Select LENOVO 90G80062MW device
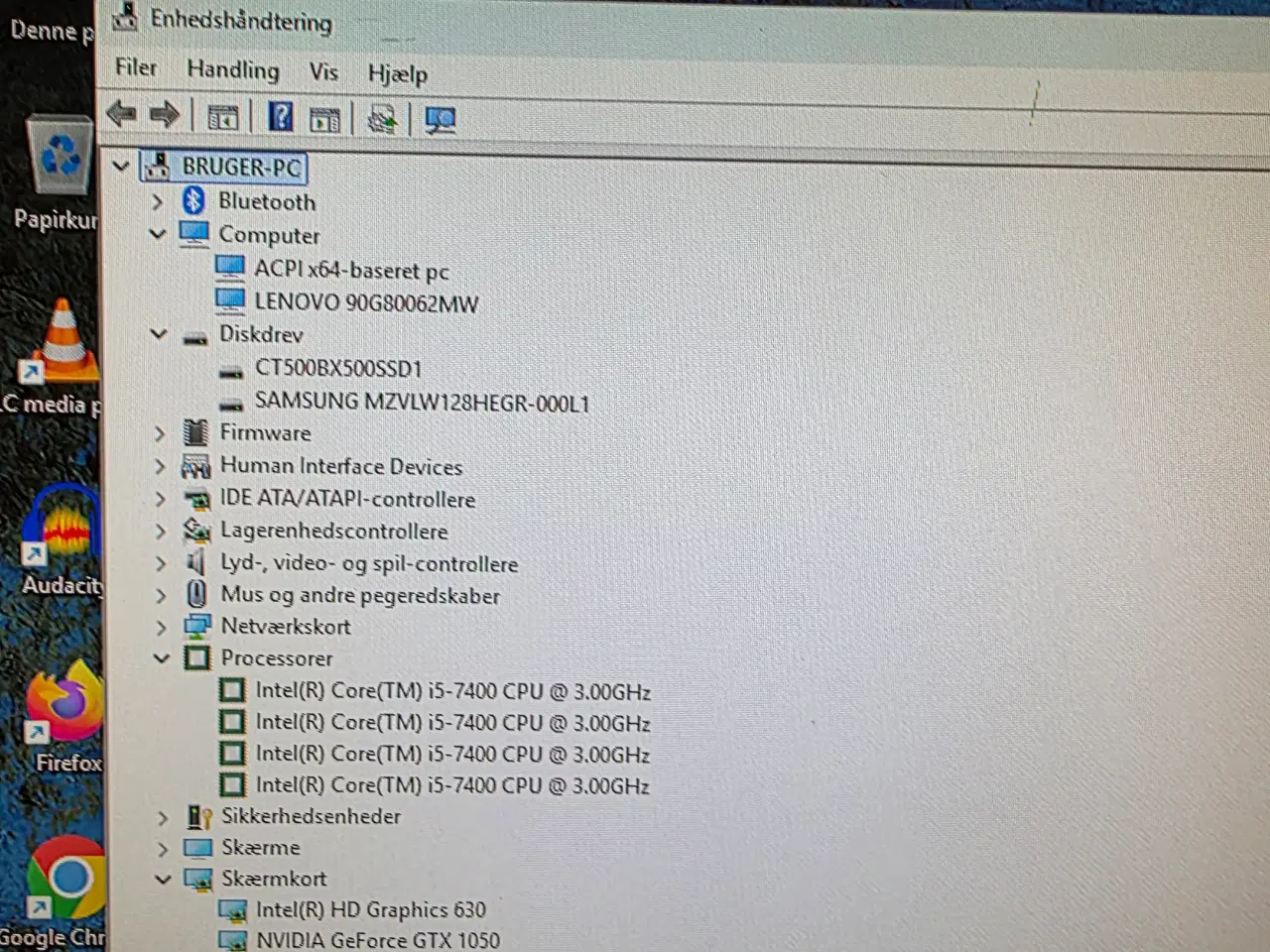The image size is (1270, 952). pos(366,303)
